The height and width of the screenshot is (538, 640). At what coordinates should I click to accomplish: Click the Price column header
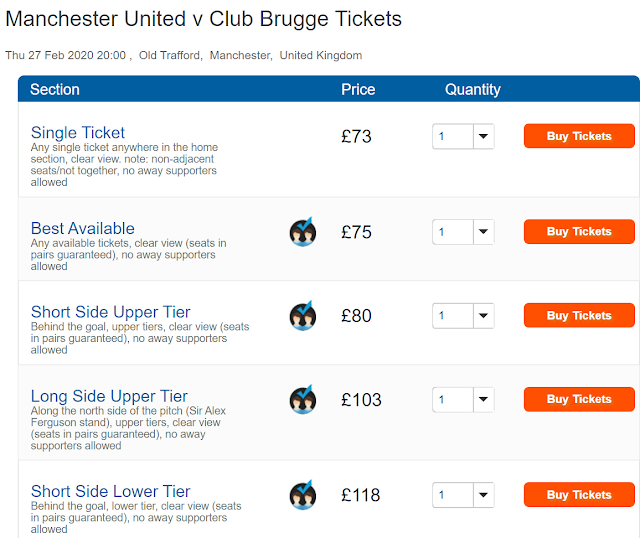[358, 90]
